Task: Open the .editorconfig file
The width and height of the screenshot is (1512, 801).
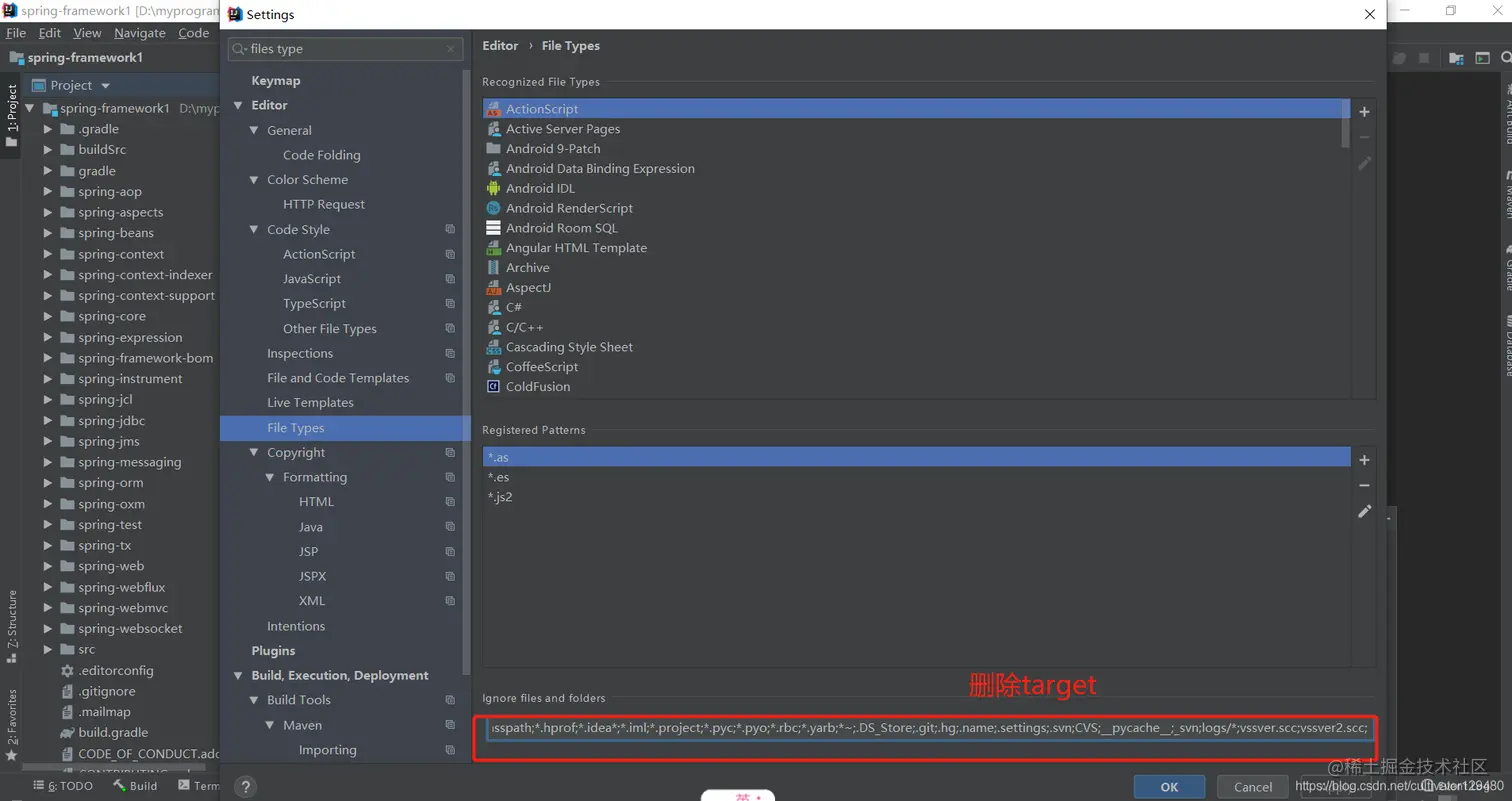Action: pos(115,670)
